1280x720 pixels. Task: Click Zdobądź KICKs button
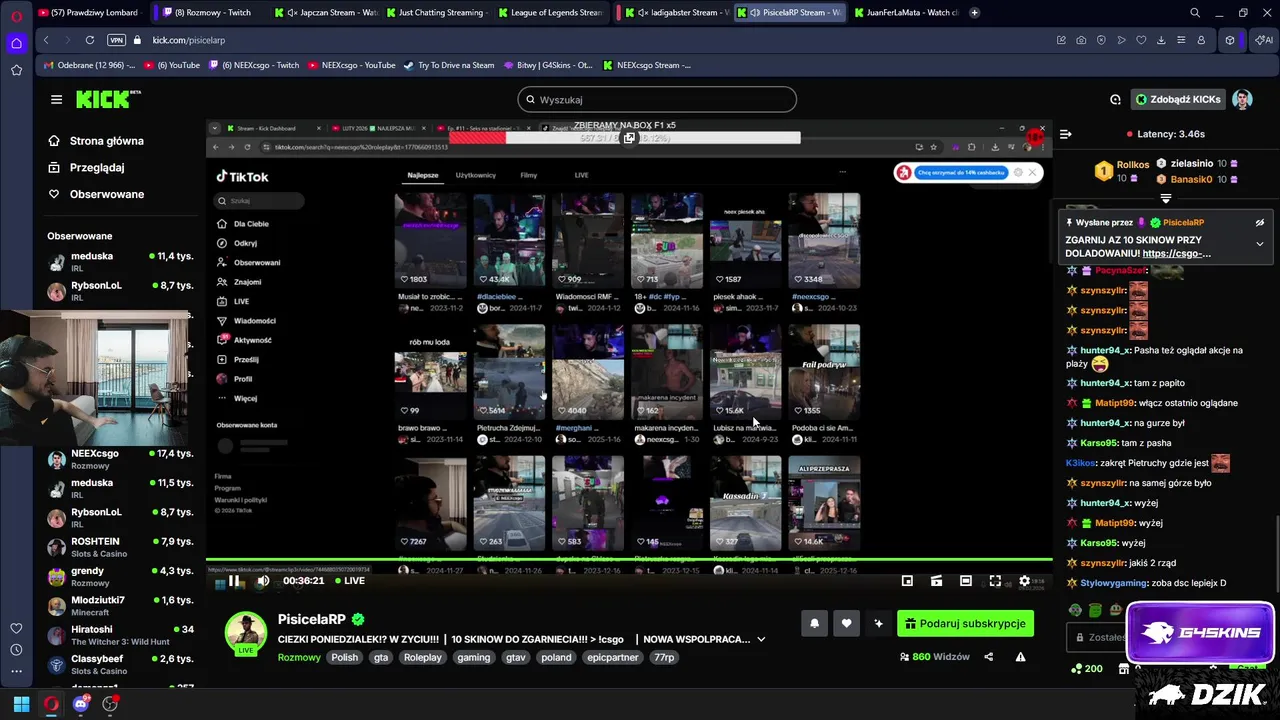(x=1178, y=99)
